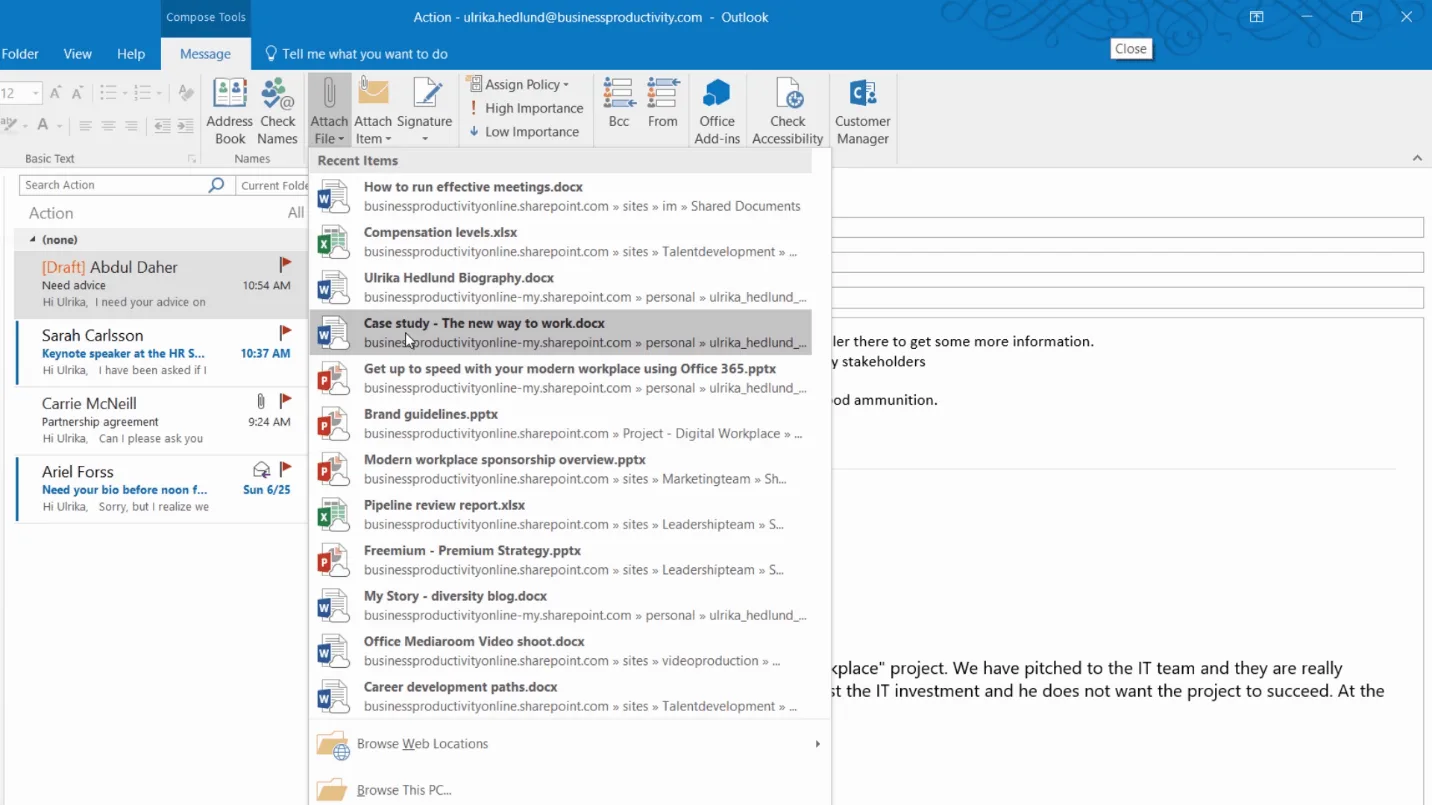Attach Modern workplace sponsorship overview.pptx
Image resolution: width=1432 pixels, height=805 pixels.
point(560,469)
